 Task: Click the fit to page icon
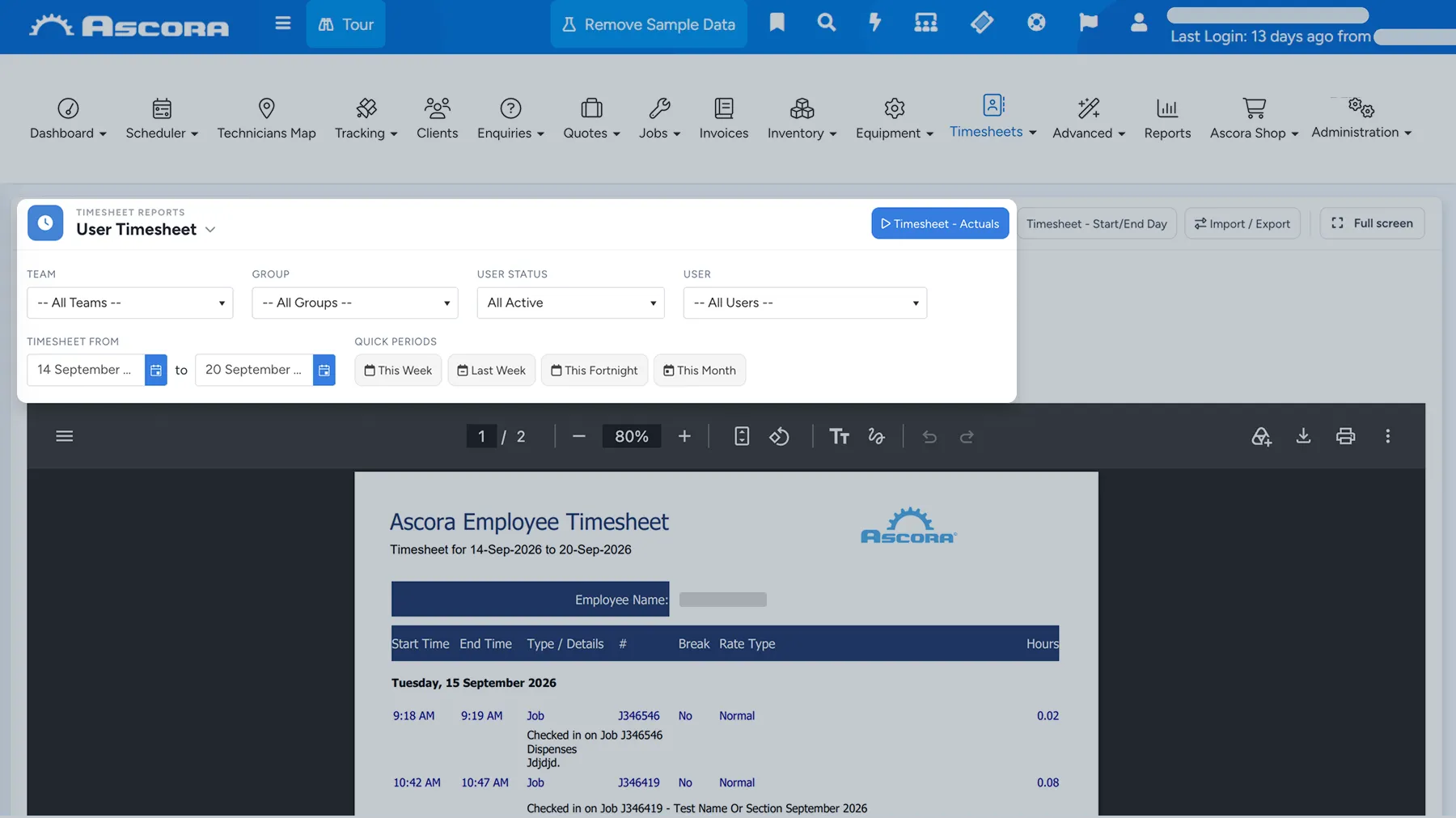coord(742,436)
